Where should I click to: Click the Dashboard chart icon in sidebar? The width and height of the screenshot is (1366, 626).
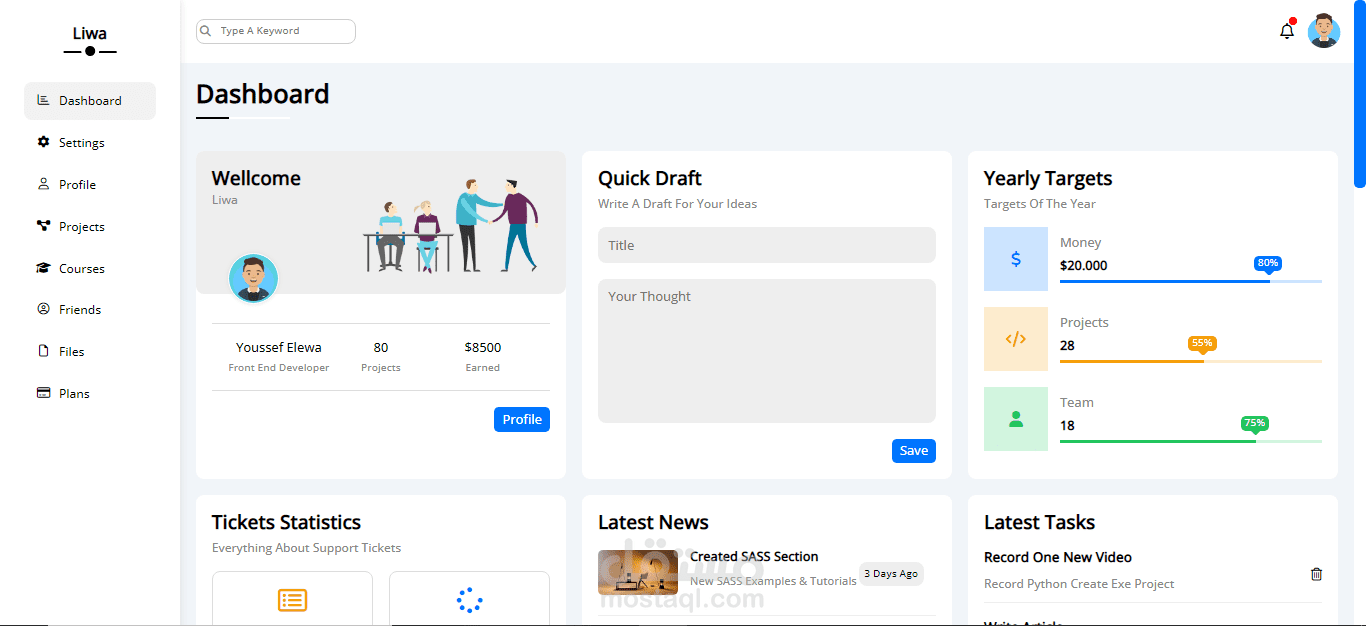(x=43, y=100)
